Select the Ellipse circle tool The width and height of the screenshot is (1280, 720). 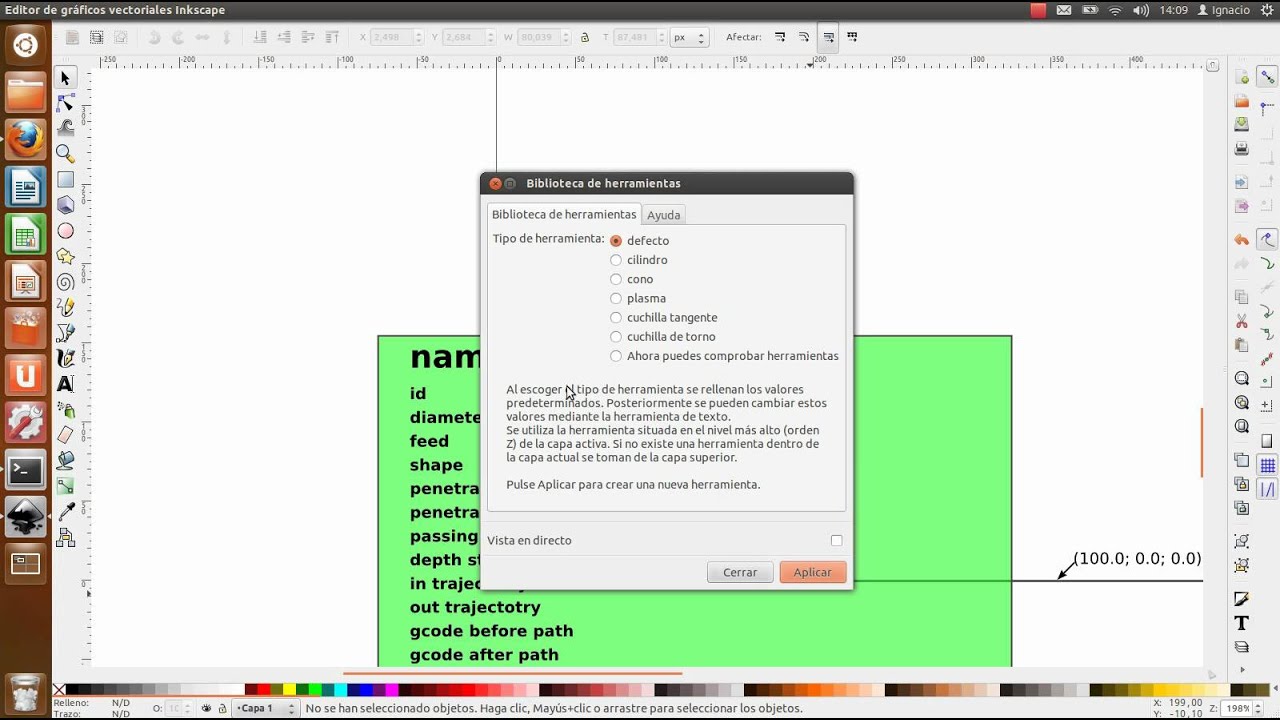[66, 231]
